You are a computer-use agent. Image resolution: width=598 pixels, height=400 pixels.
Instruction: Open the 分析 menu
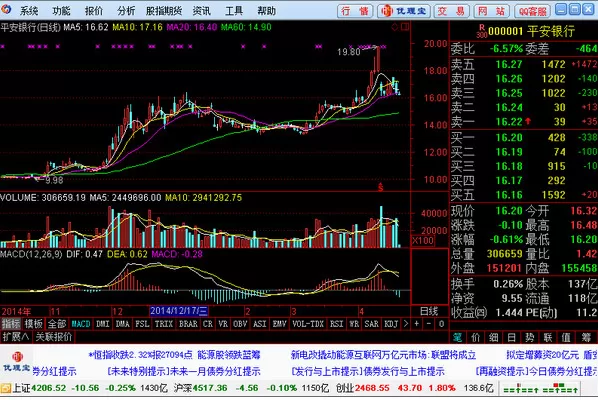[126, 11]
